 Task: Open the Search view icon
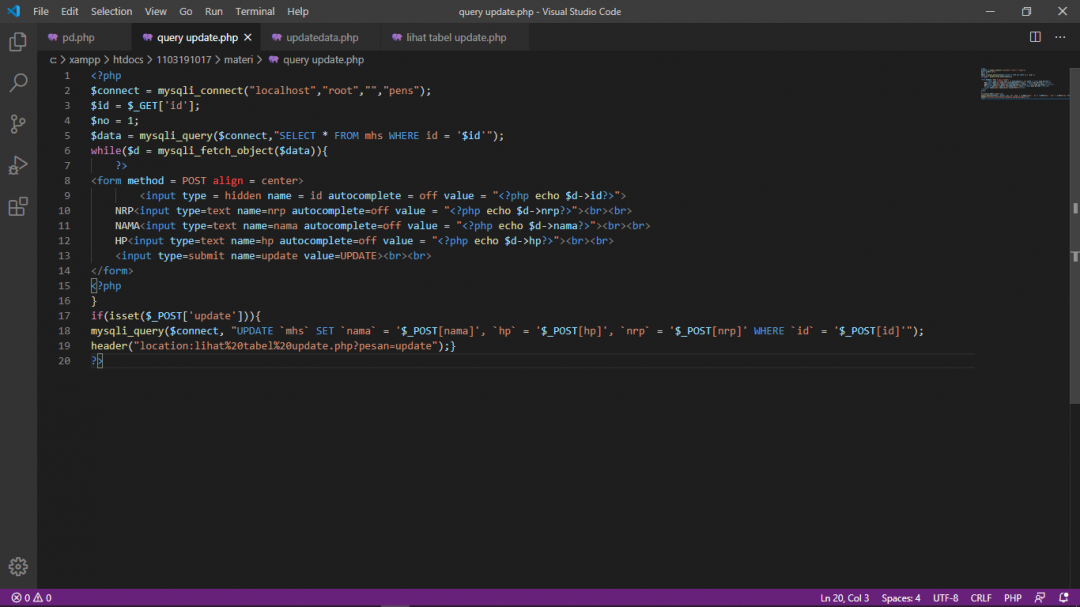coord(18,83)
